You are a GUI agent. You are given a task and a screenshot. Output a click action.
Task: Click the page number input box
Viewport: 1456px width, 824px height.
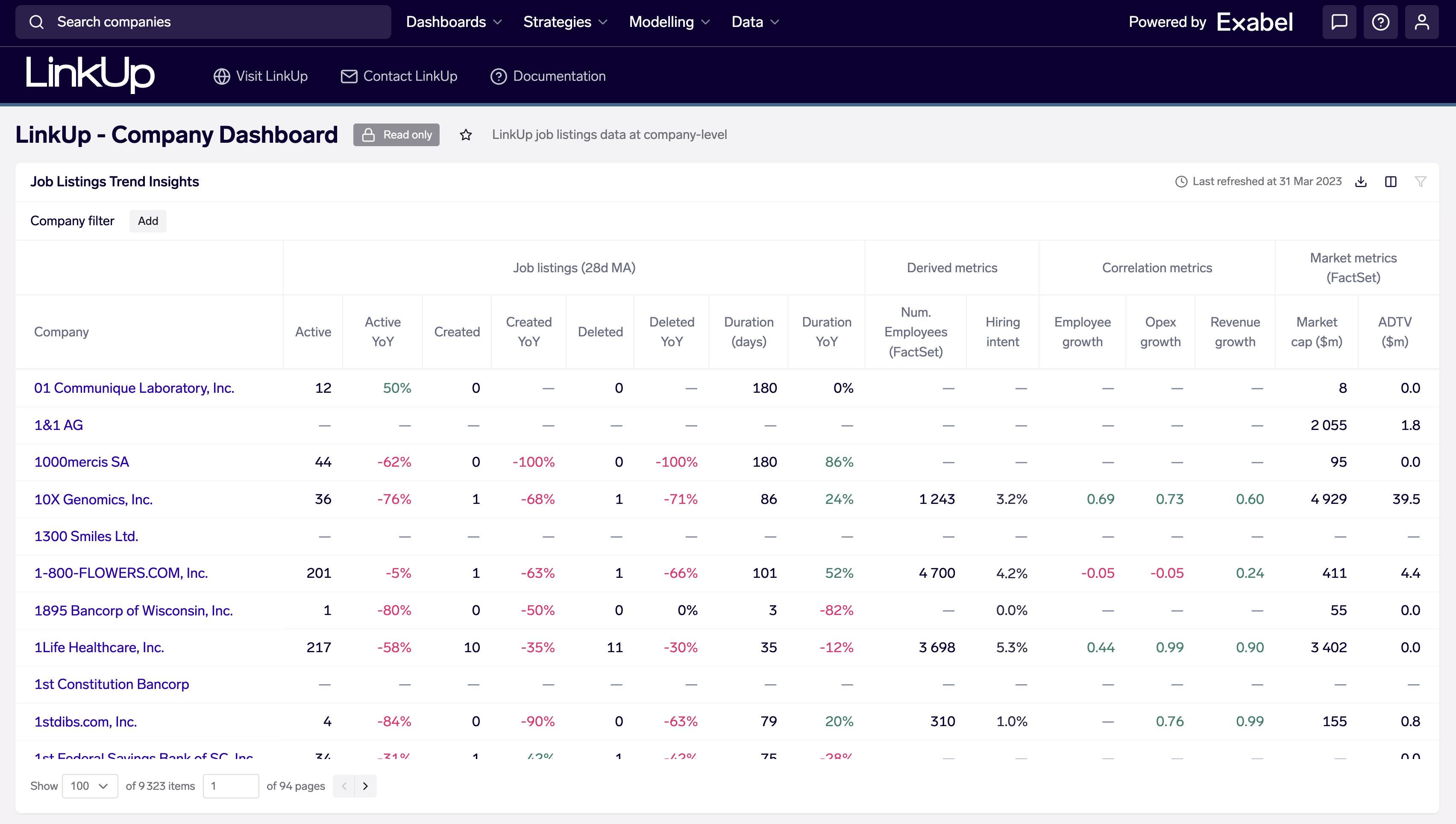tap(231, 786)
